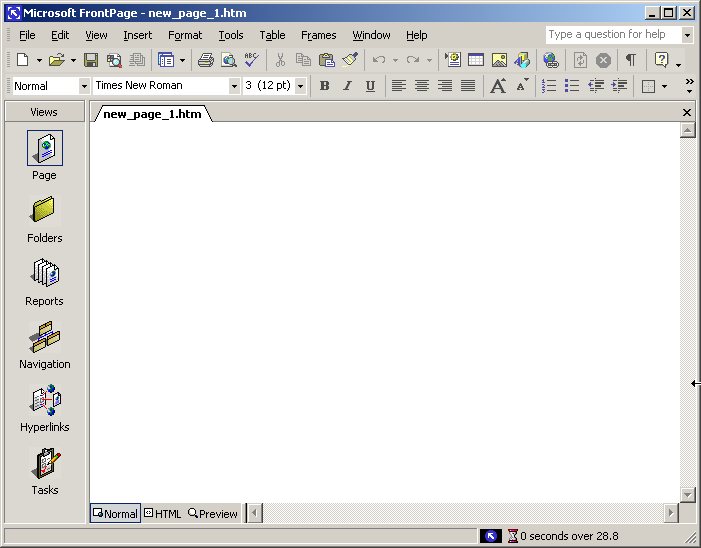
Task: Show the Hyperlinks view icon
Action: tap(45, 399)
